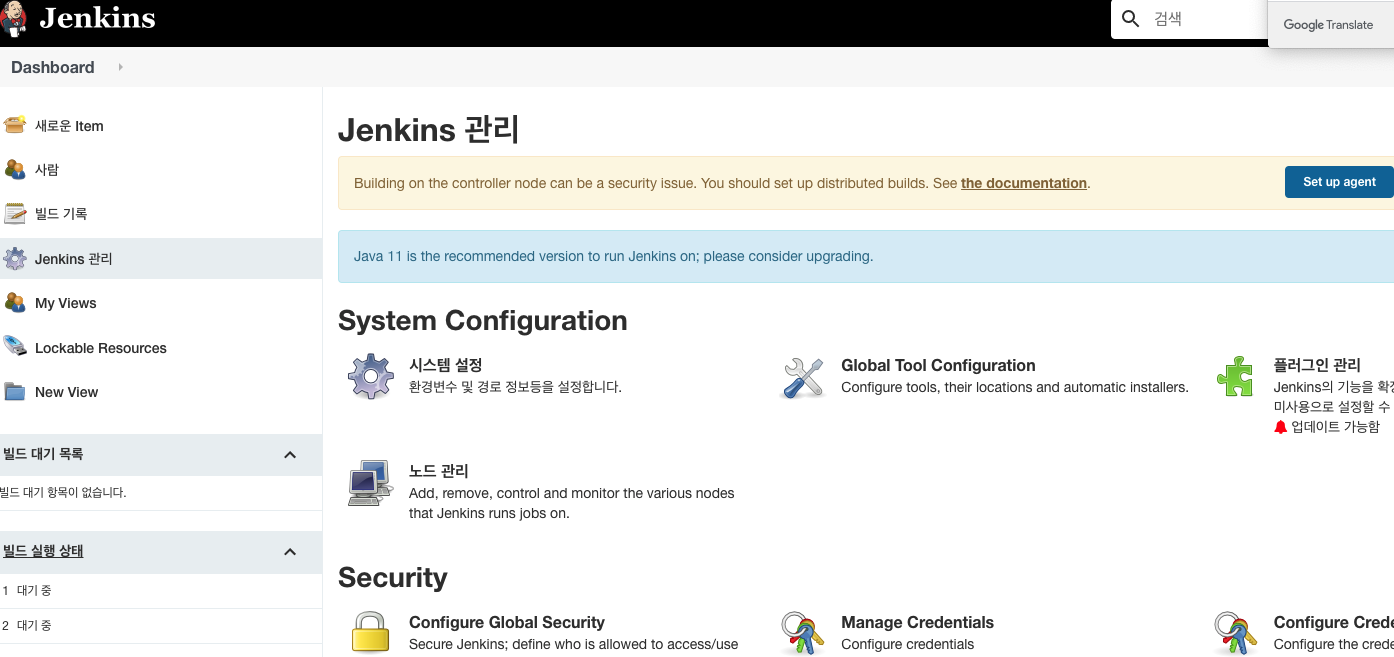Open the 노드 관리 link
The height and width of the screenshot is (657, 1394).
tap(439, 470)
